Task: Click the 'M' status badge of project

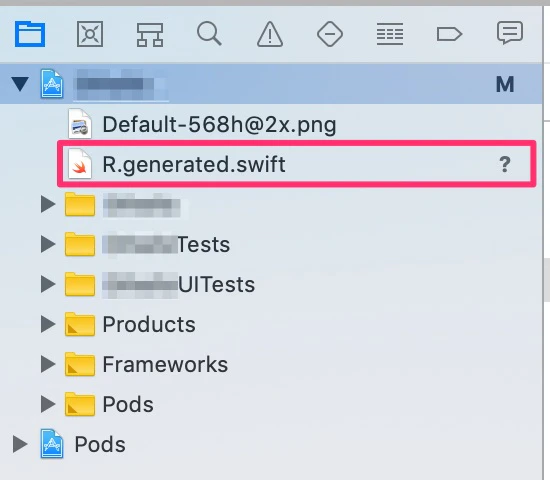Action: pos(505,84)
